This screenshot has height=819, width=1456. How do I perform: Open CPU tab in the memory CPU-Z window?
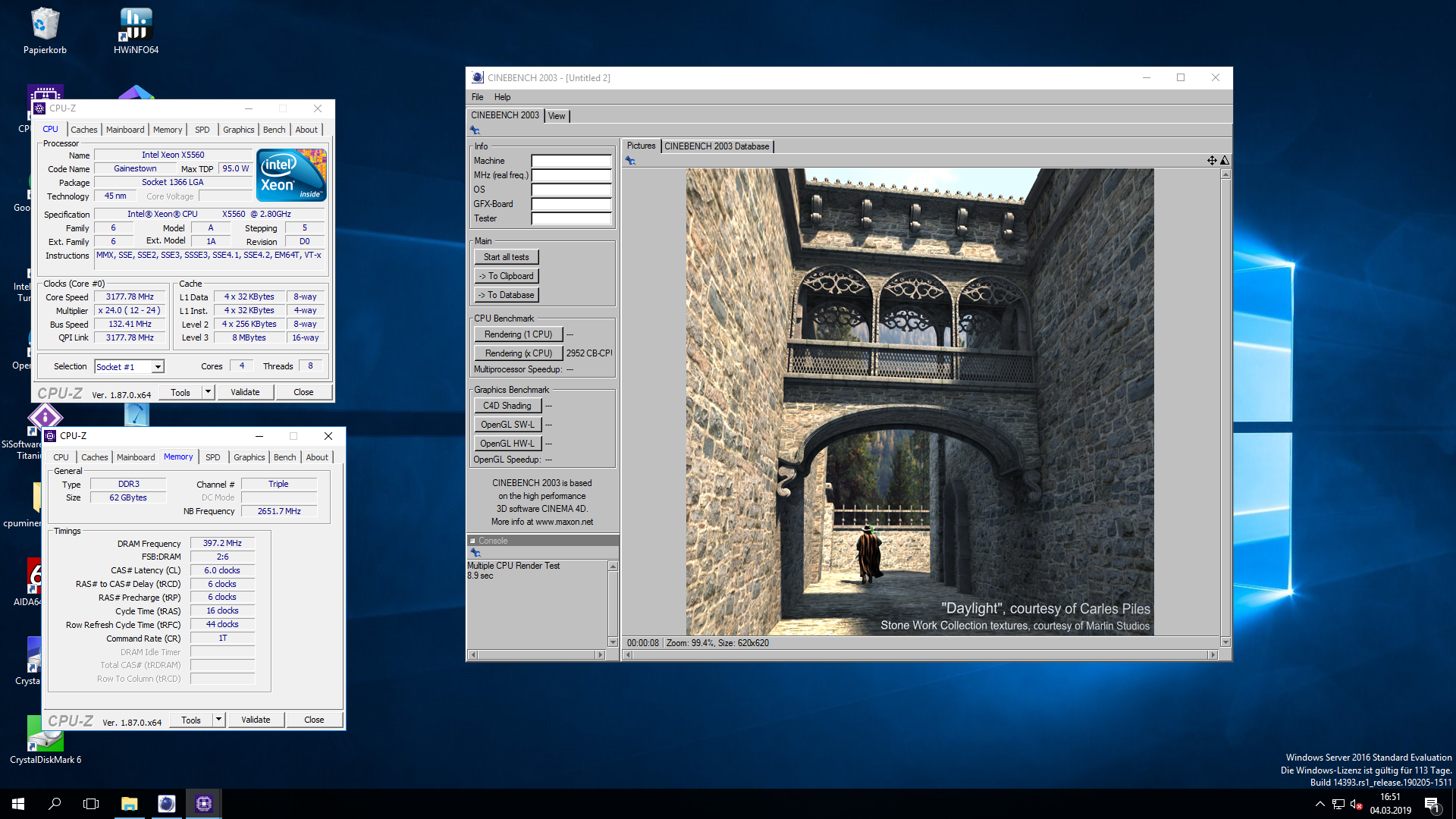(x=61, y=457)
